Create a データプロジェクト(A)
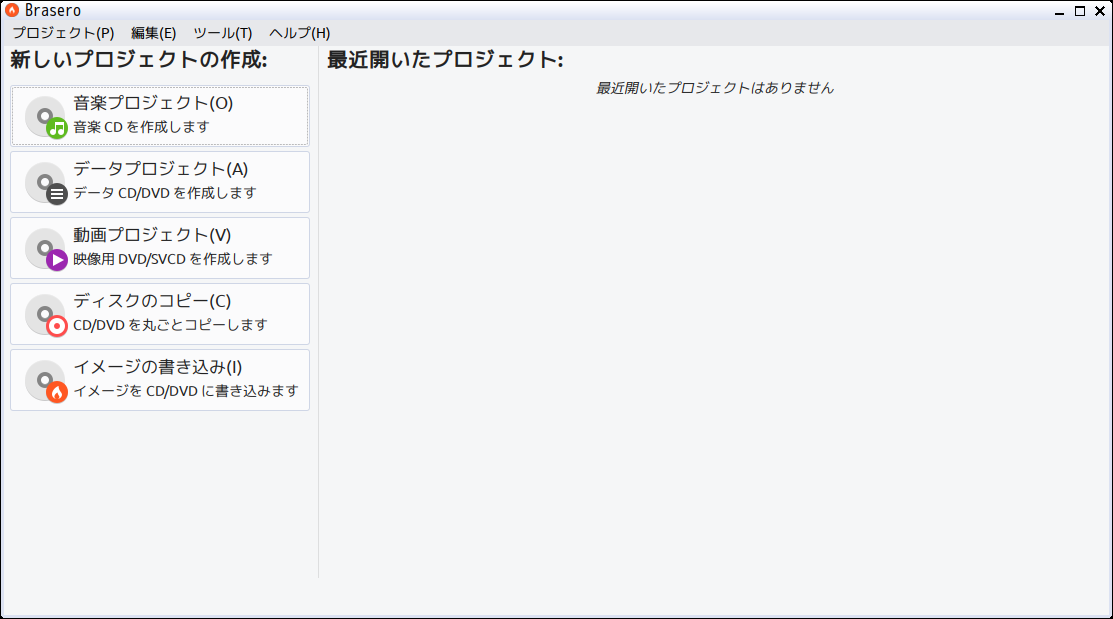 160,182
